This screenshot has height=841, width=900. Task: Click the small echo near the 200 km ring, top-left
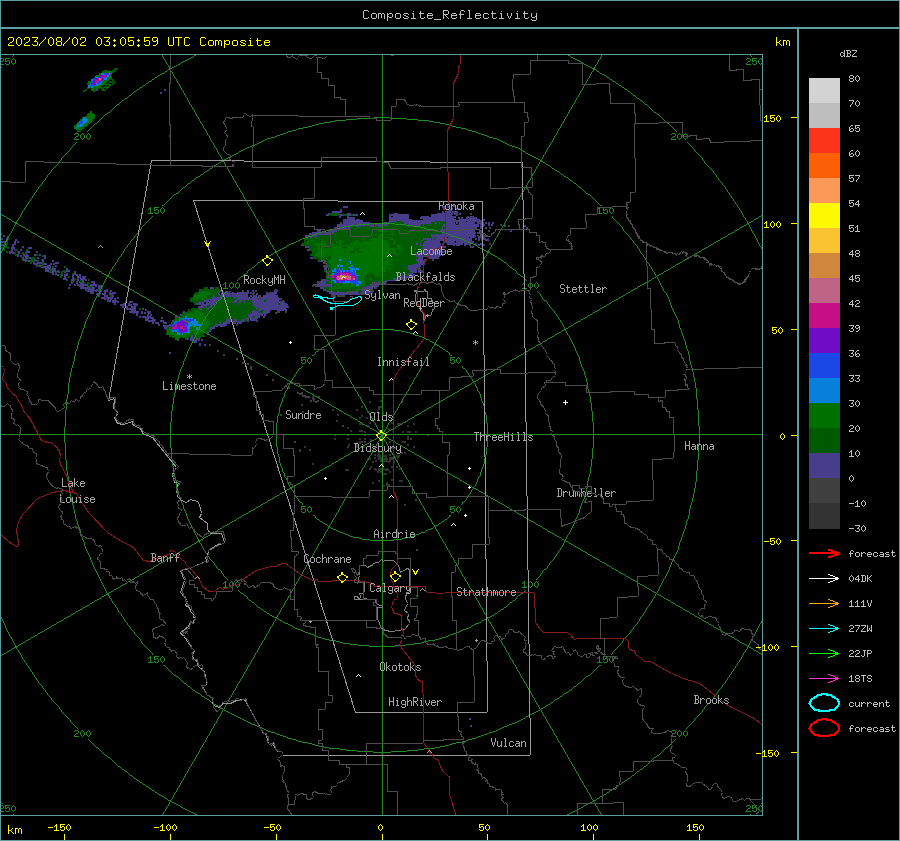tap(84, 121)
